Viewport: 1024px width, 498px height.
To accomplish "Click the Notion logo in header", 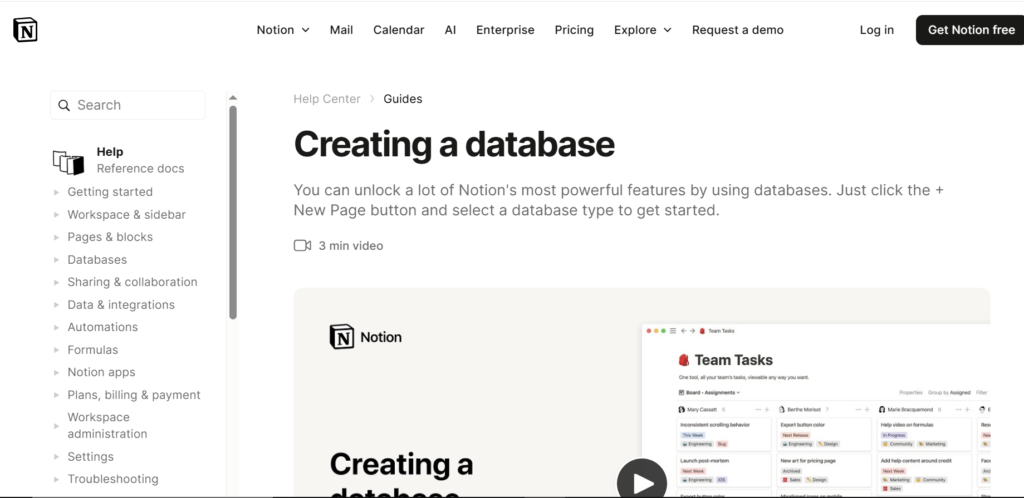I will 25,30.
